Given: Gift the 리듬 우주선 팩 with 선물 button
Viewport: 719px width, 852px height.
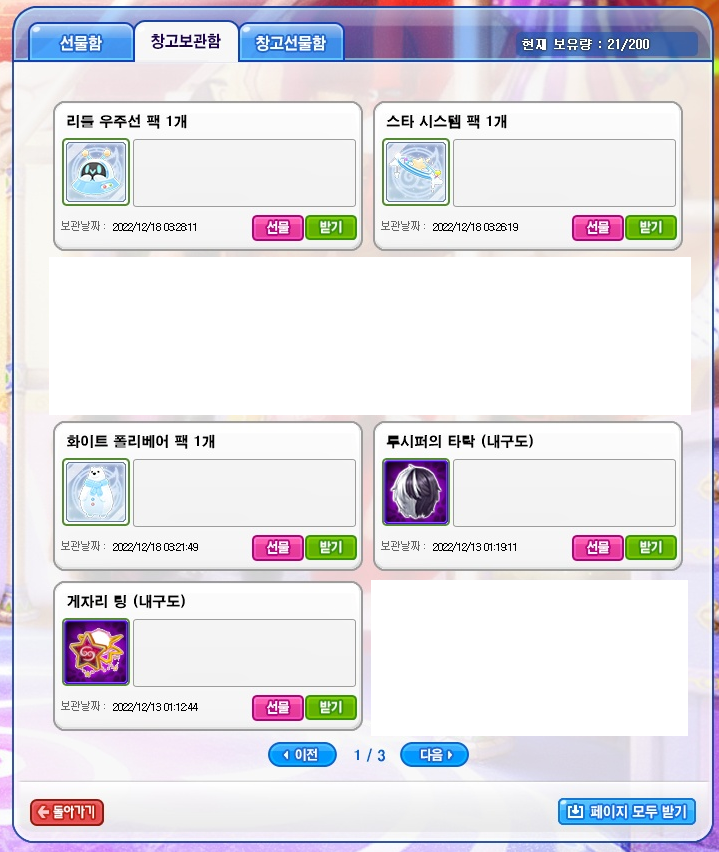Looking at the screenshot, I should click(x=278, y=228).
